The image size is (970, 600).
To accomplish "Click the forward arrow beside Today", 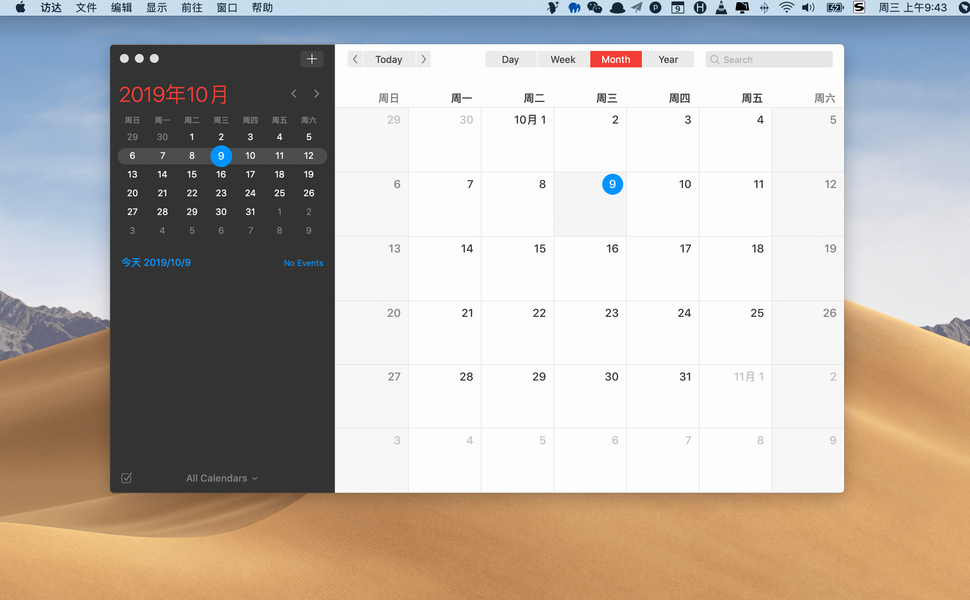I will click(x=424, y=59).
